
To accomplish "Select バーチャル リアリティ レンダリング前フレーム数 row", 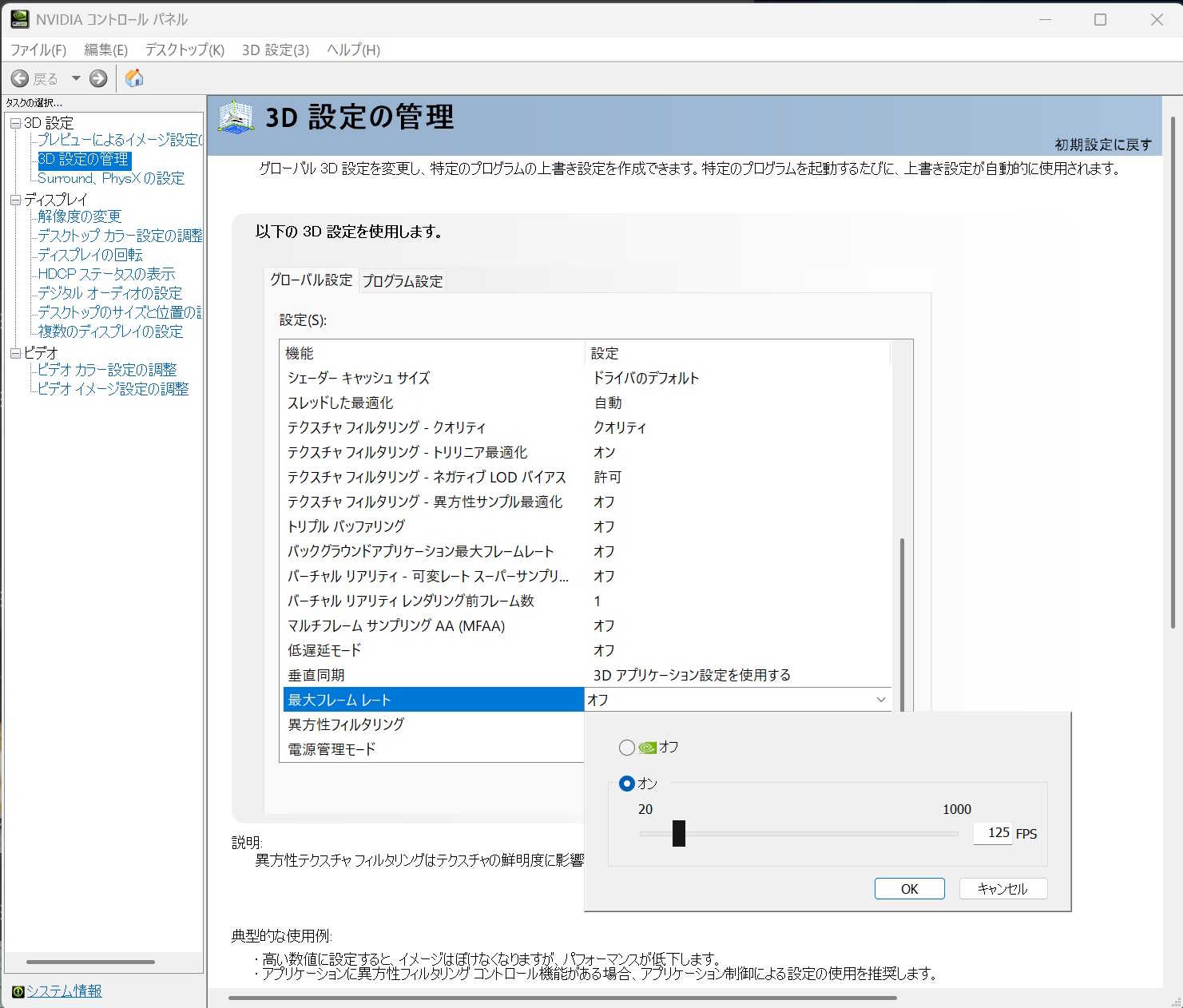I will (x=587, y=601).
